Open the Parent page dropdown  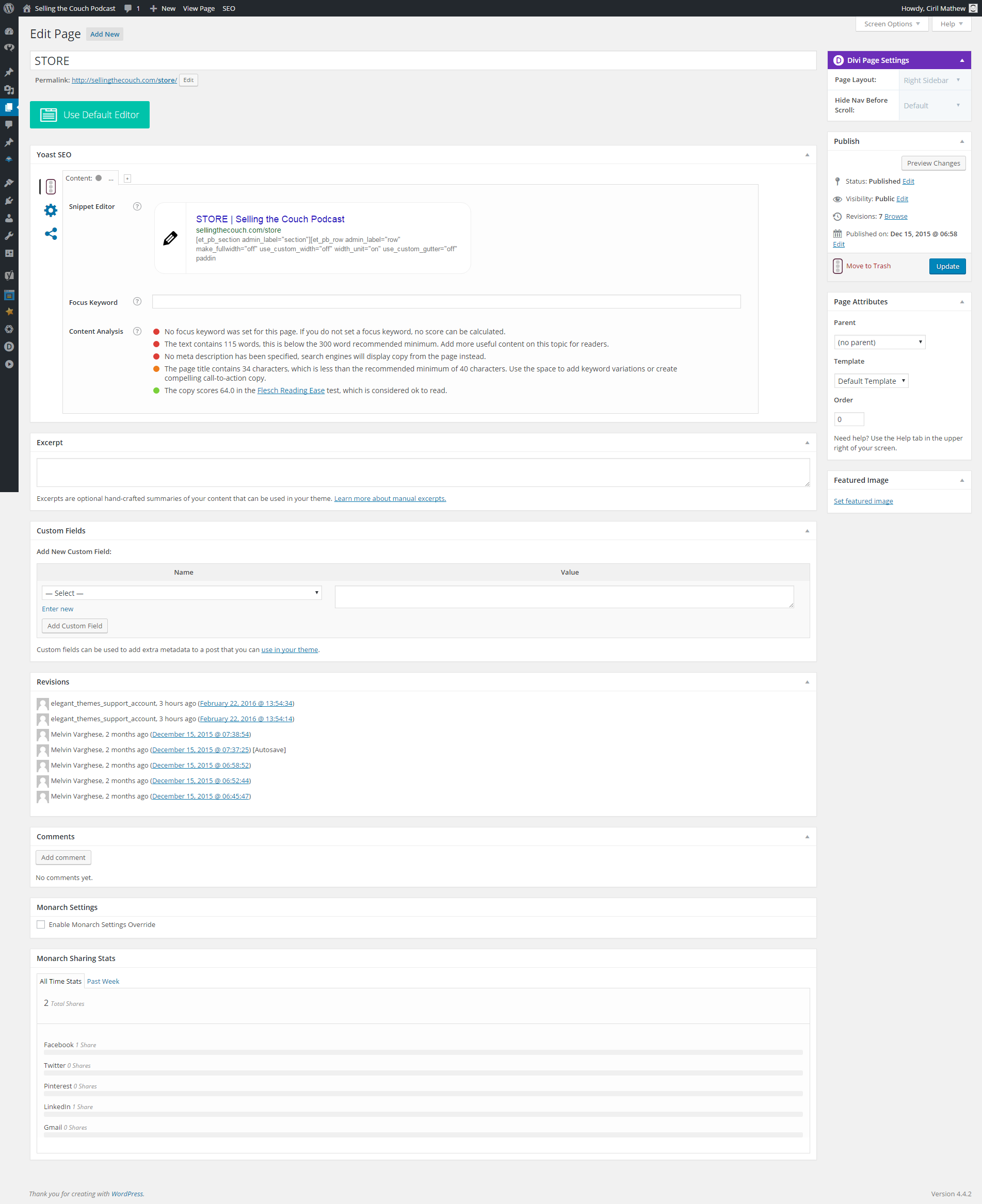pyautogui.click(x=879, y=342)
